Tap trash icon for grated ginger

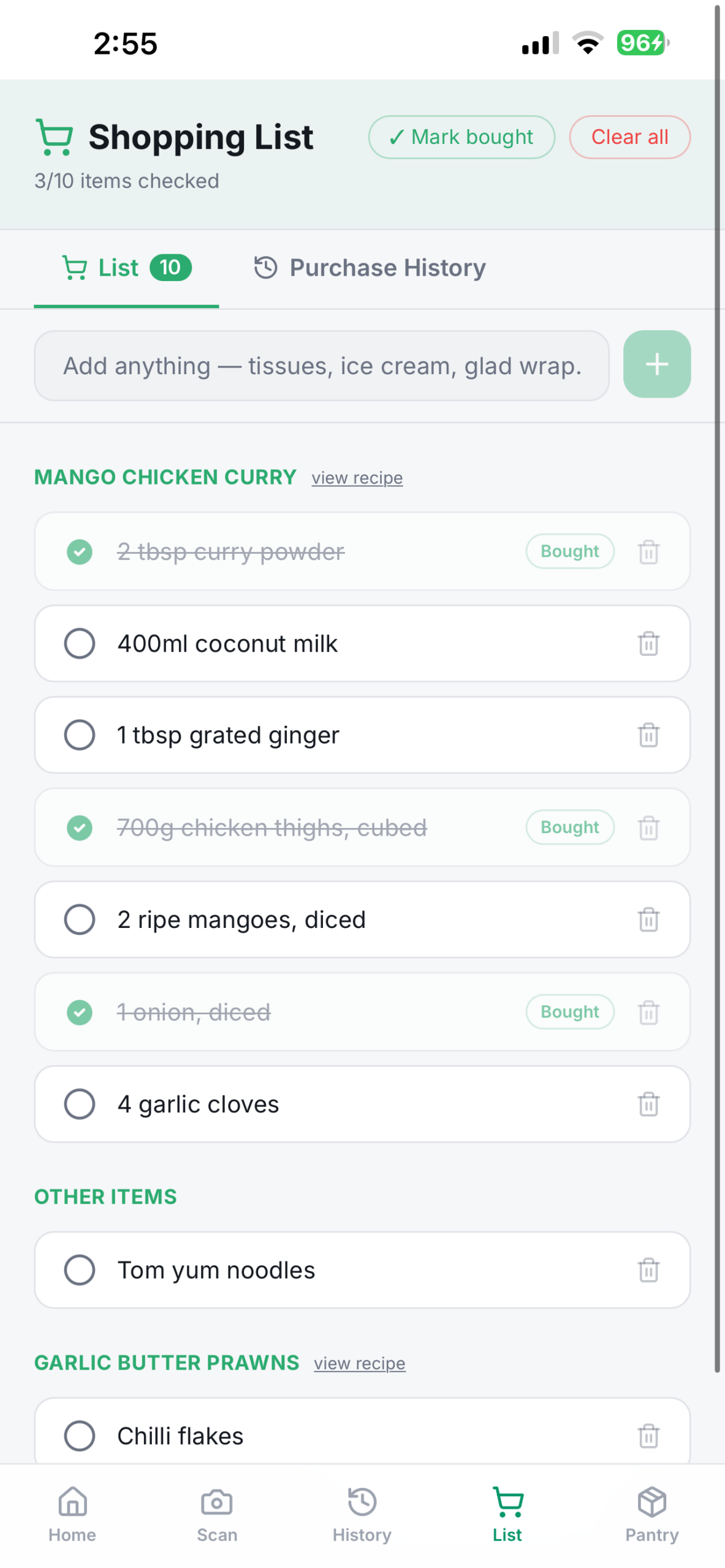tap(648, 734)
